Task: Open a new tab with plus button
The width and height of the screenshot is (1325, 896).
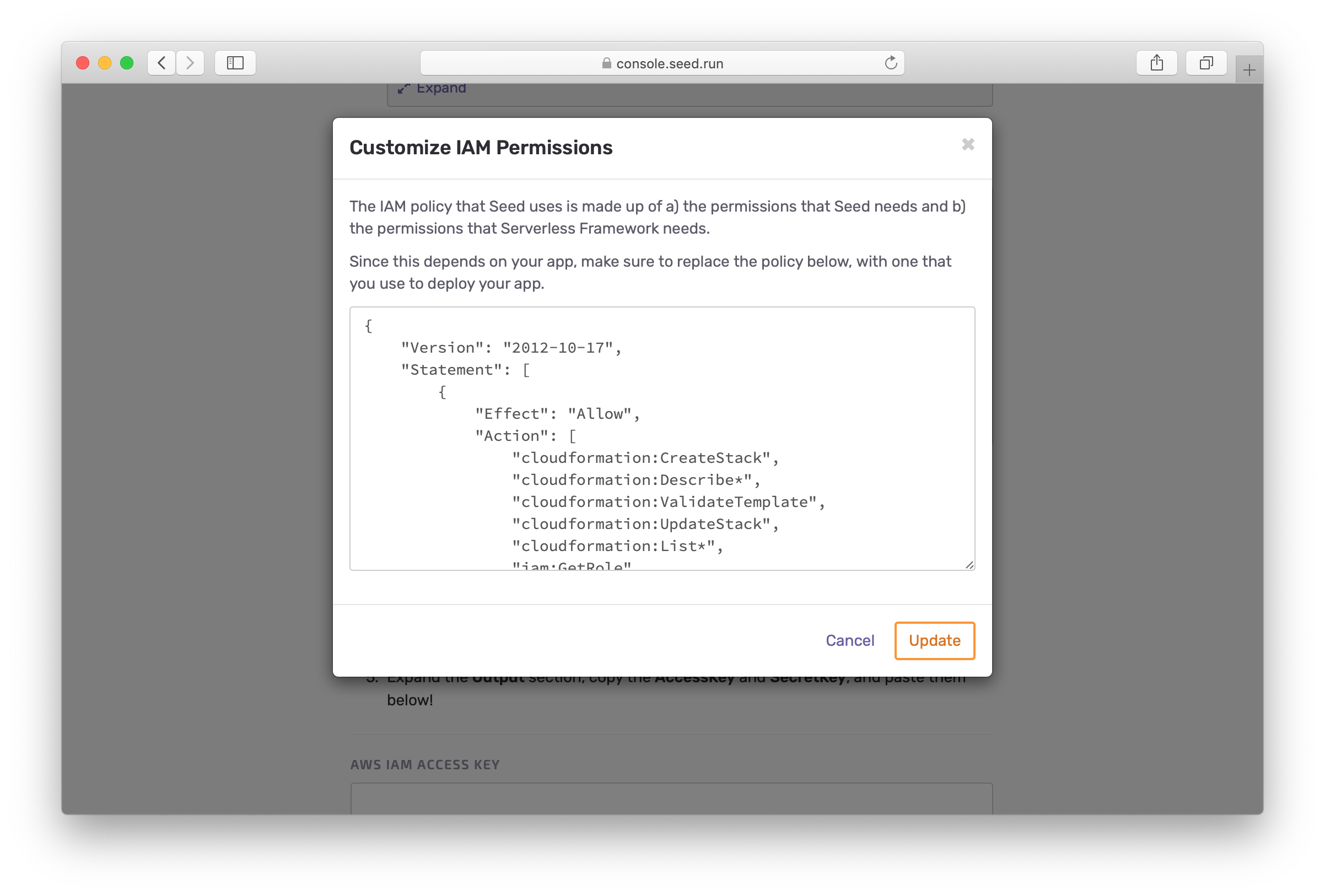Action: coord(1248,70)
